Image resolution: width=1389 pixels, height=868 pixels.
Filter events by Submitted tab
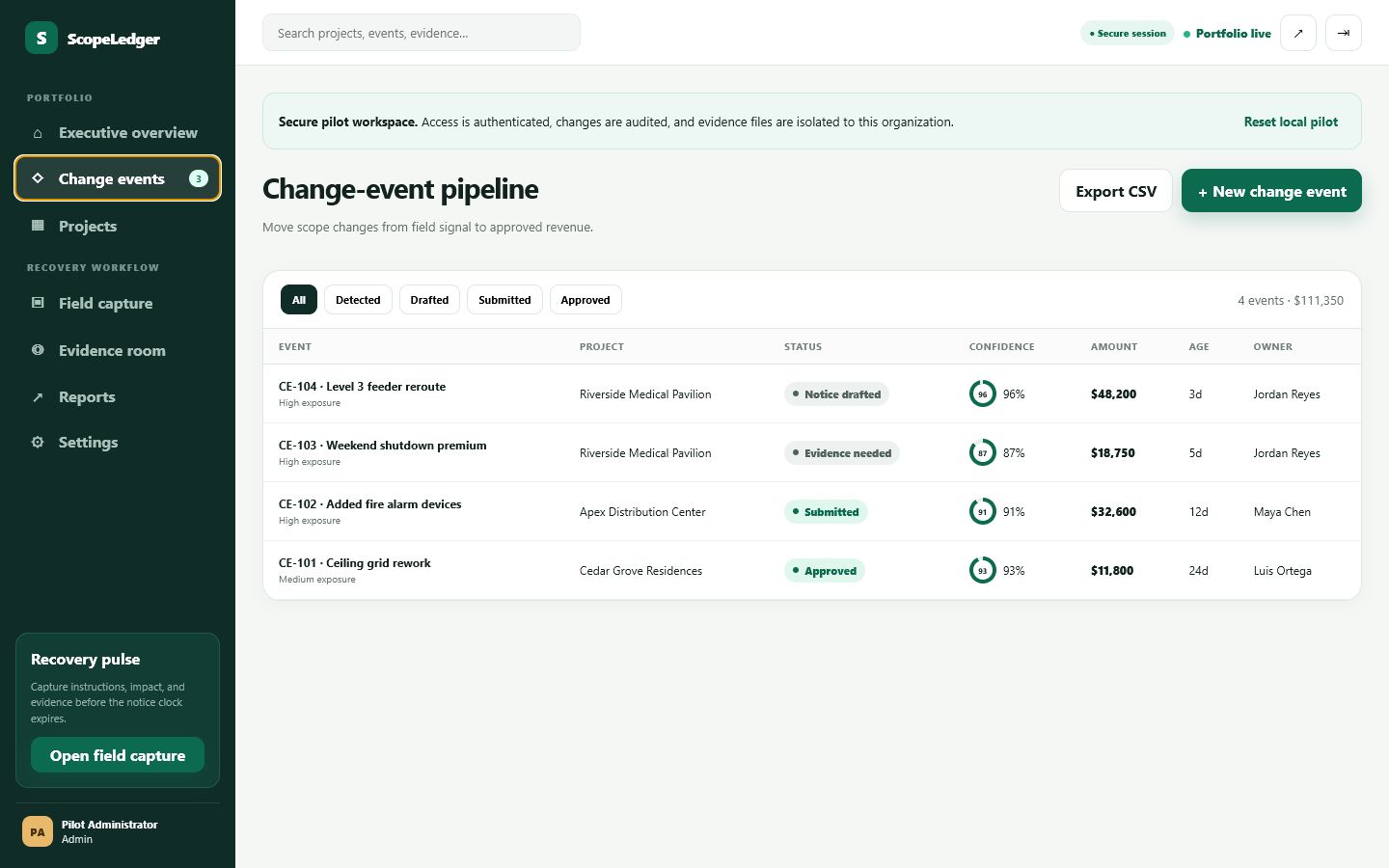pyautogui.click(x=504, y=300)
